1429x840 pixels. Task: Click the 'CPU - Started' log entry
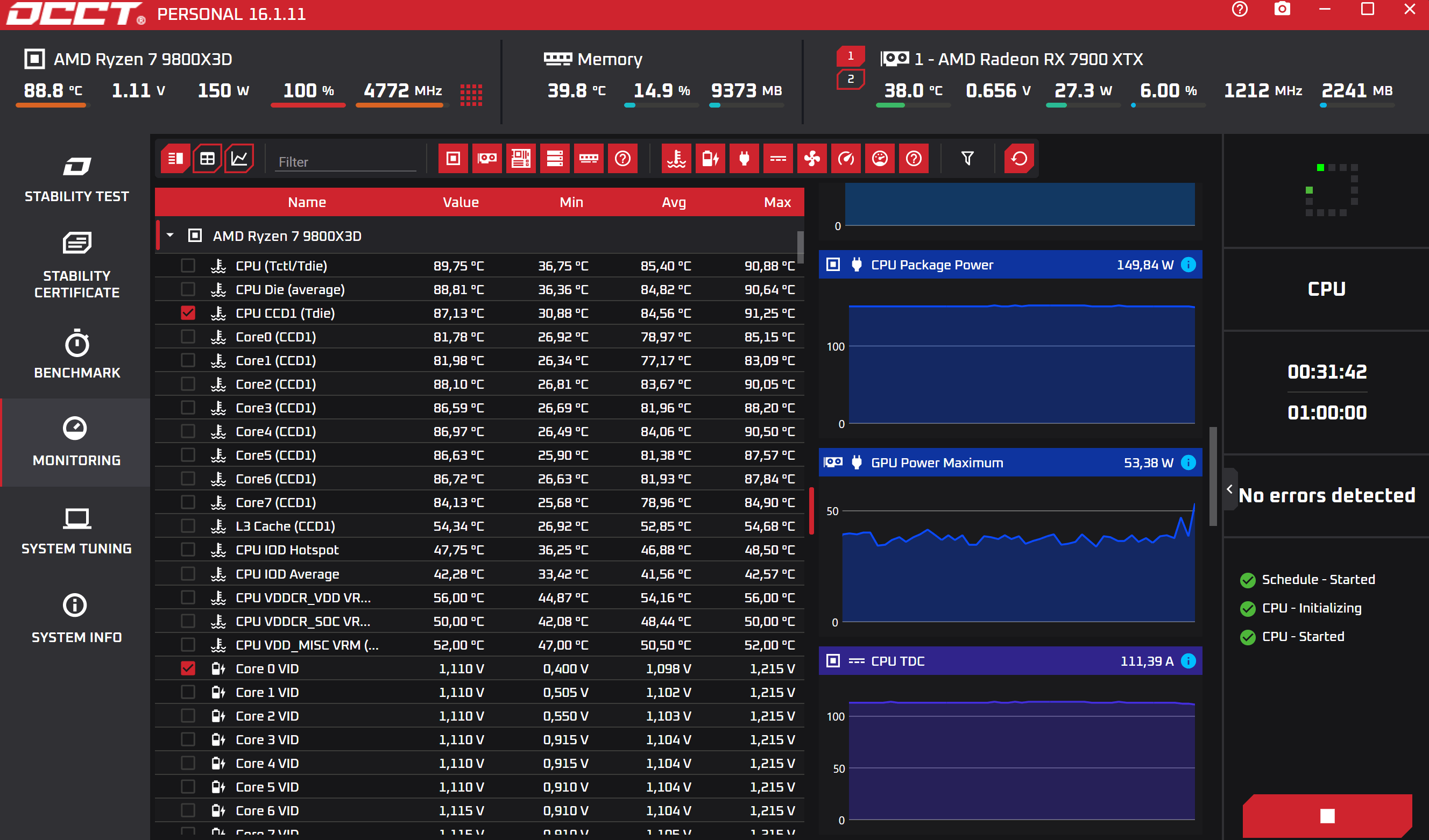[x=1303, y=637]
